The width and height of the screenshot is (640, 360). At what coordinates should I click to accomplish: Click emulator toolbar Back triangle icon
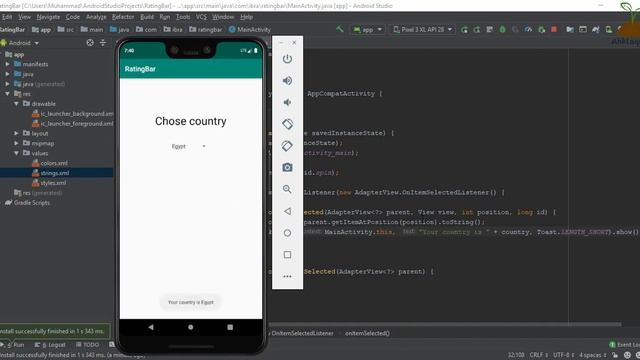(x=287, y=211)
